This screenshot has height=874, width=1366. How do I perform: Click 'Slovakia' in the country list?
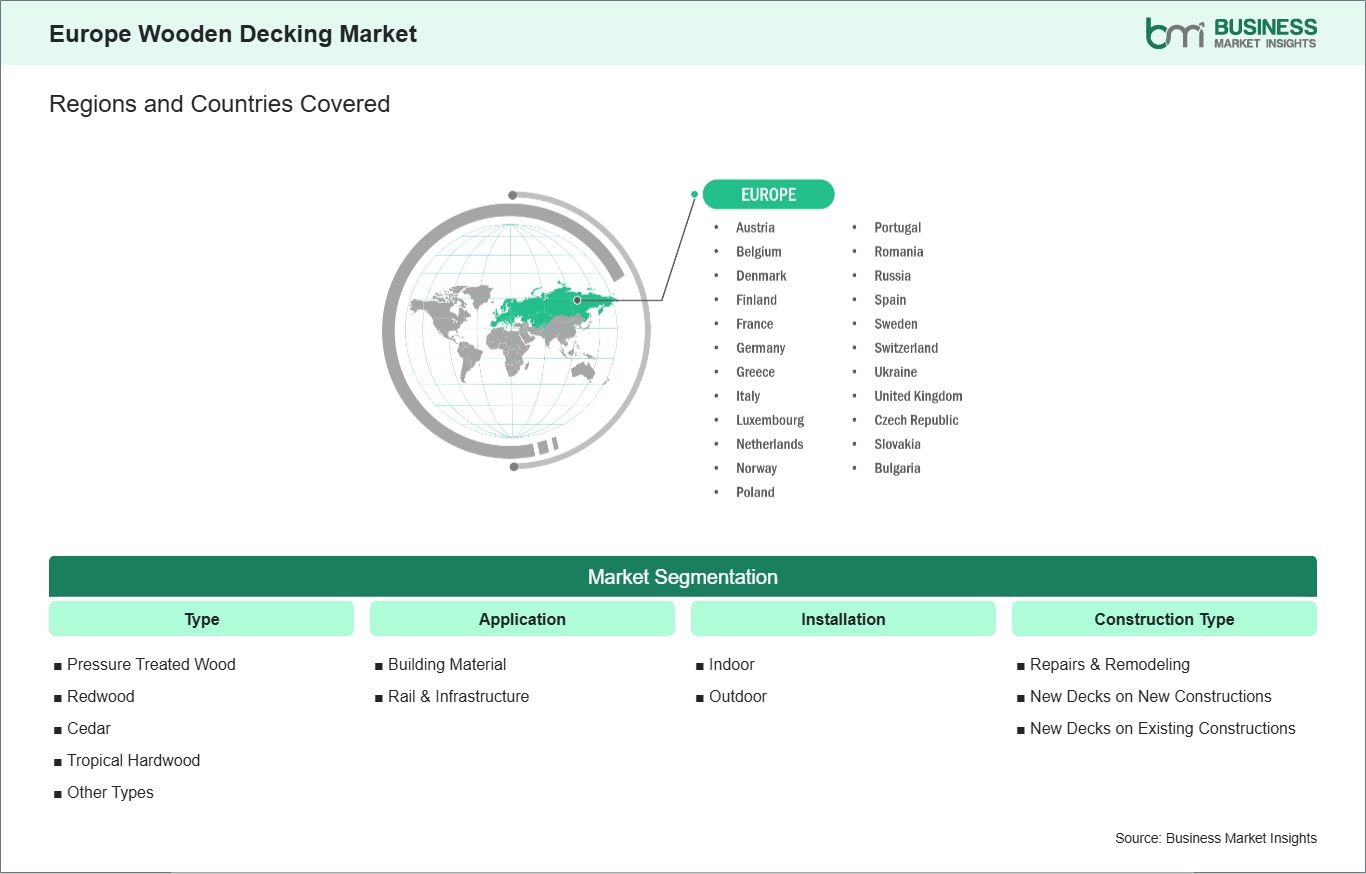tap(897, 444)
